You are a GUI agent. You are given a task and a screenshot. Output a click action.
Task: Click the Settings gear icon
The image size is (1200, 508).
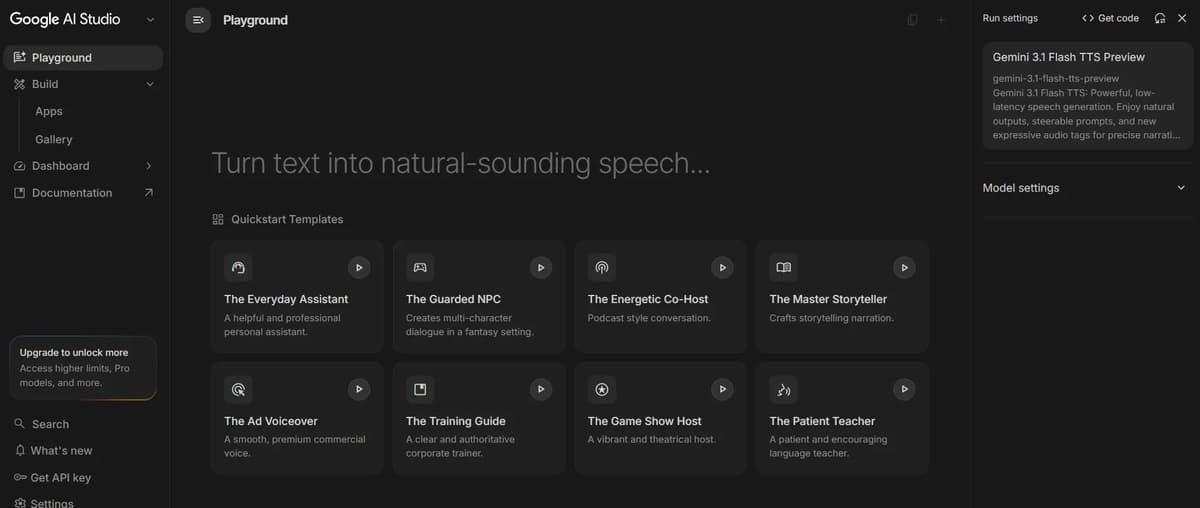pos(19,503)
